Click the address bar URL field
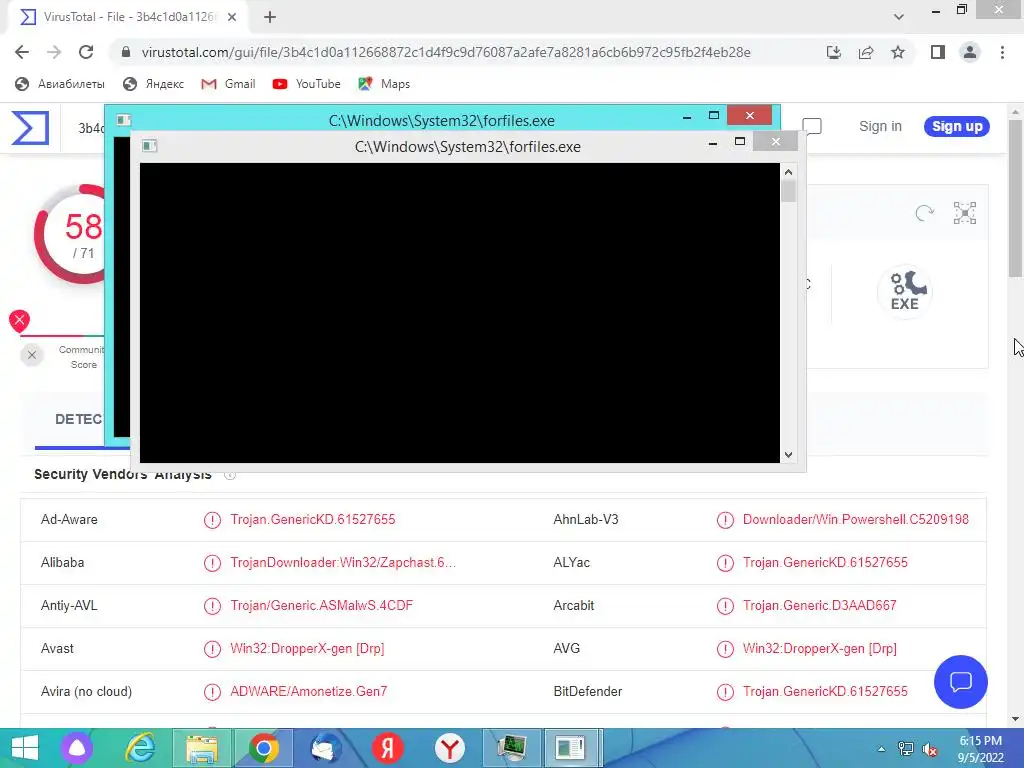Viewport: 1024px width, 768px height. point(445,52)
